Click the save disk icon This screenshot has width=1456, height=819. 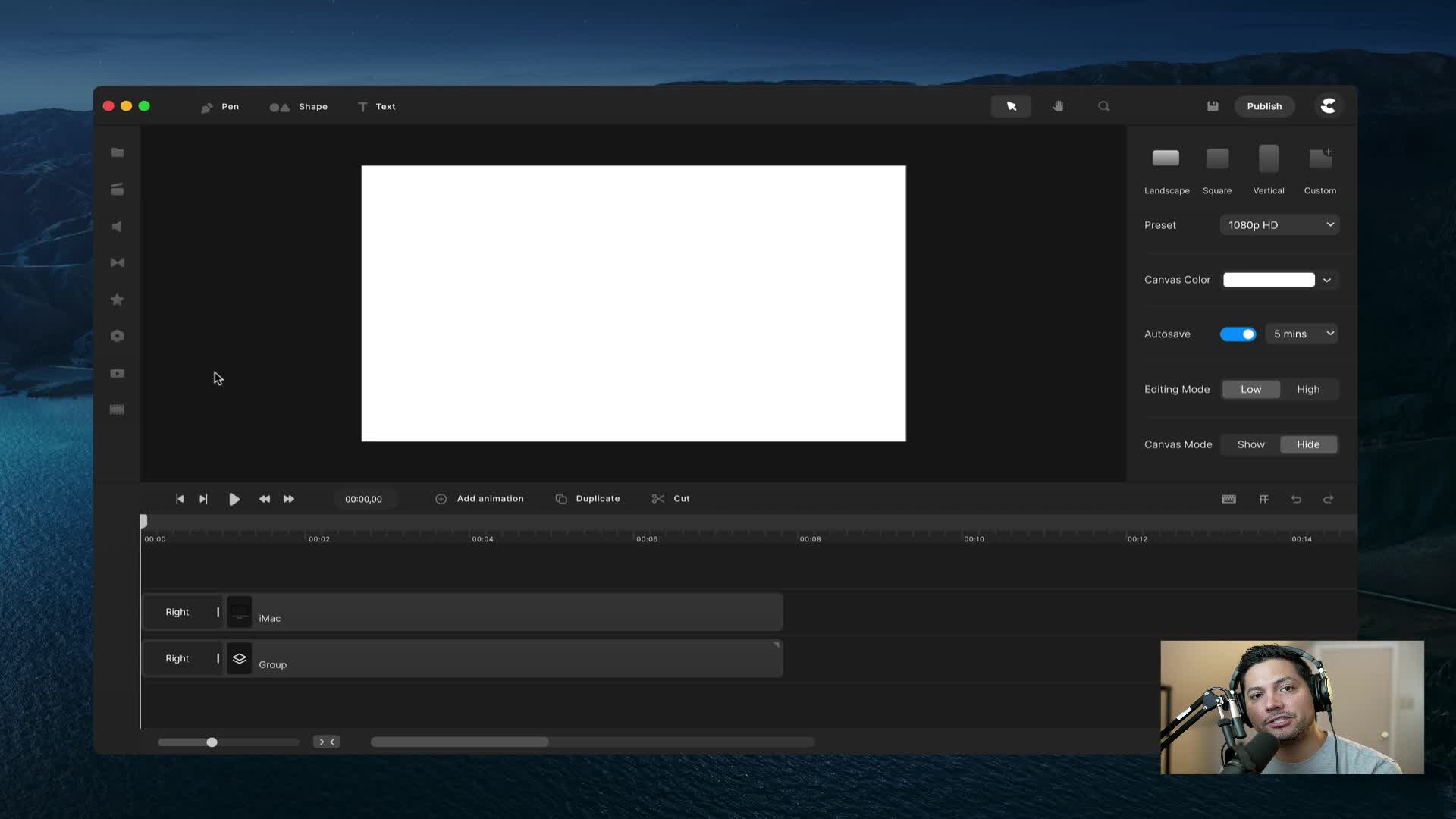click(1213, 106)
